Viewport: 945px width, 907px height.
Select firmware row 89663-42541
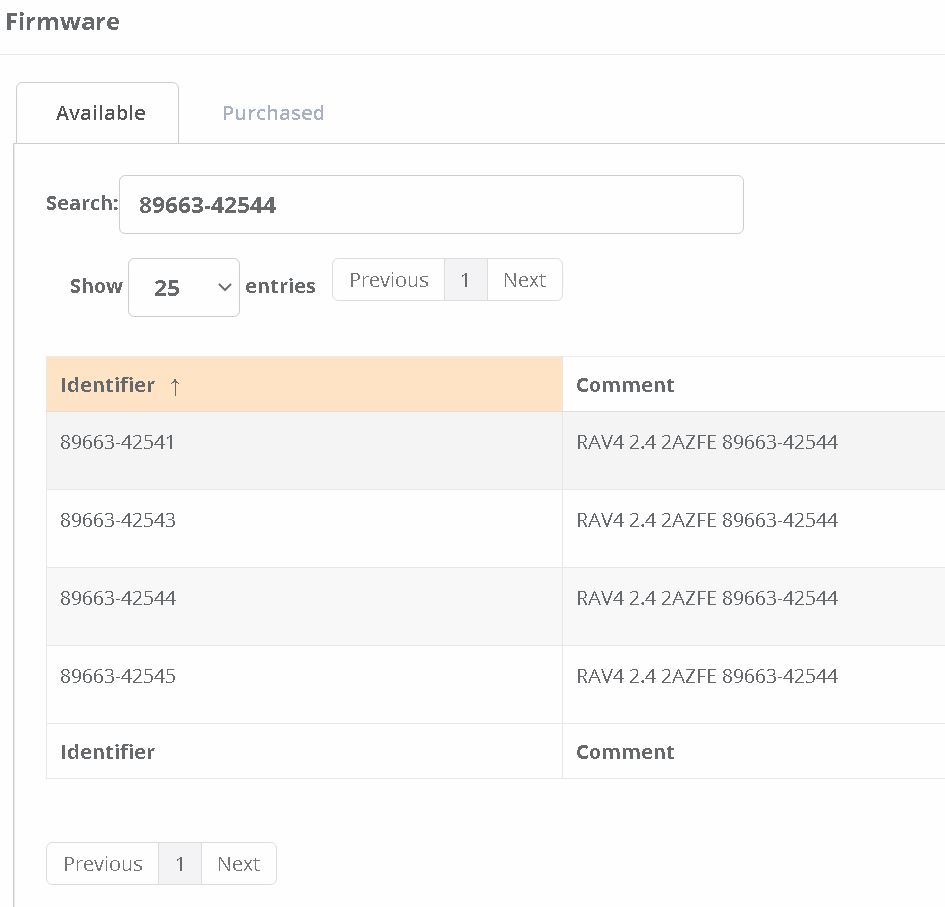point(118,442)
